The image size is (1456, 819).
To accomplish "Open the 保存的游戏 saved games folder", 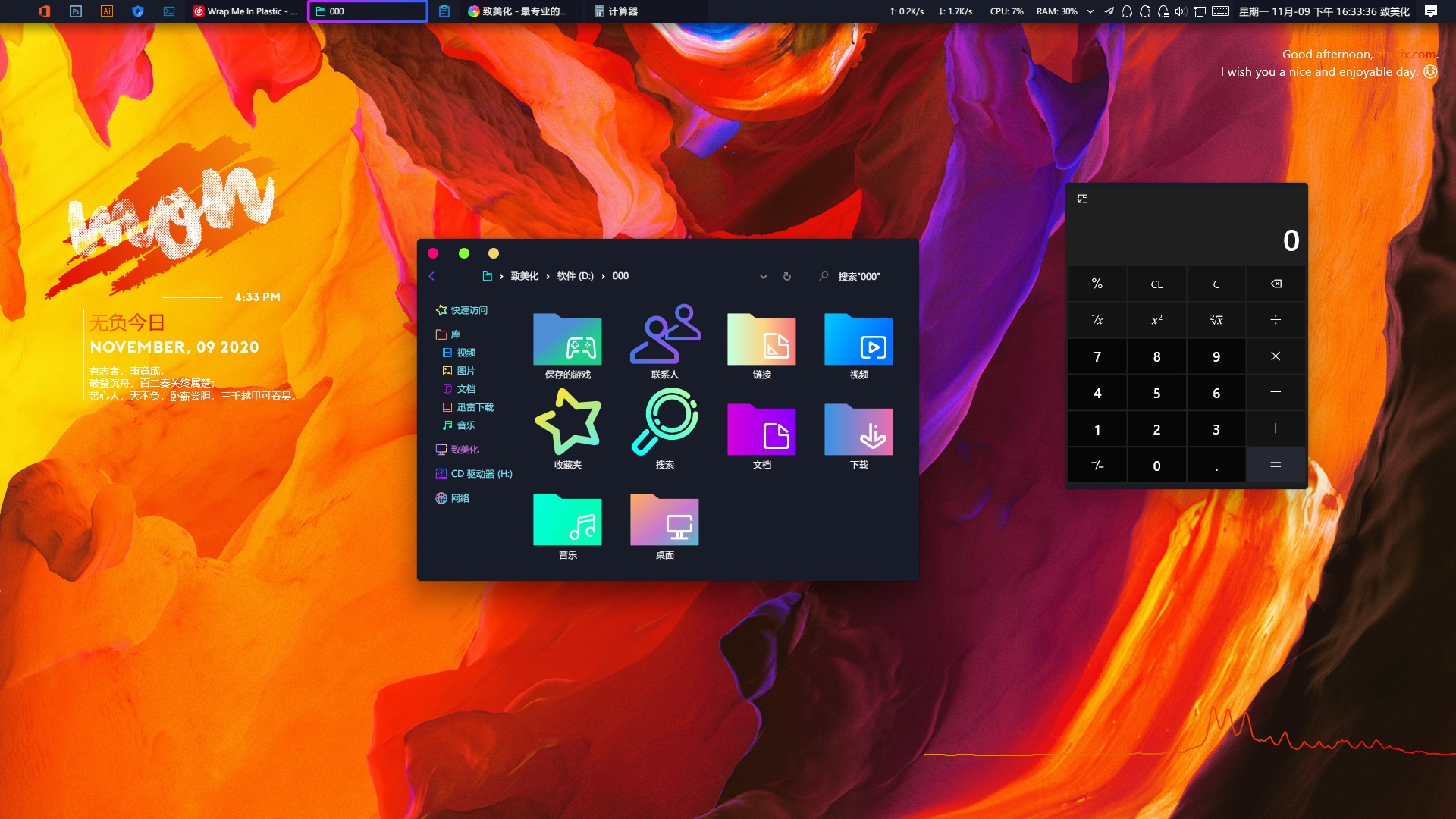I will pyautogui.click(x=567, y=340).
